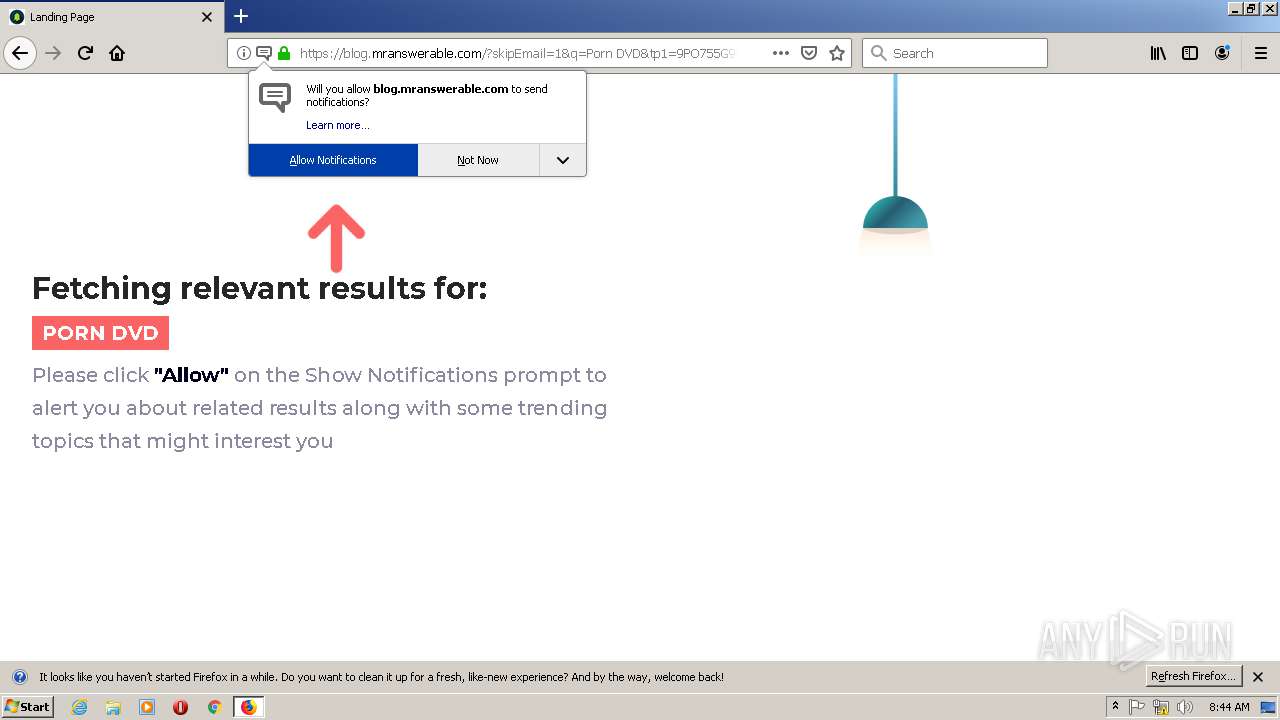The height and width of the screenshot is (720, 1280).
Task: Open the file explorer taskbar icon
Action: coord(113,707)
